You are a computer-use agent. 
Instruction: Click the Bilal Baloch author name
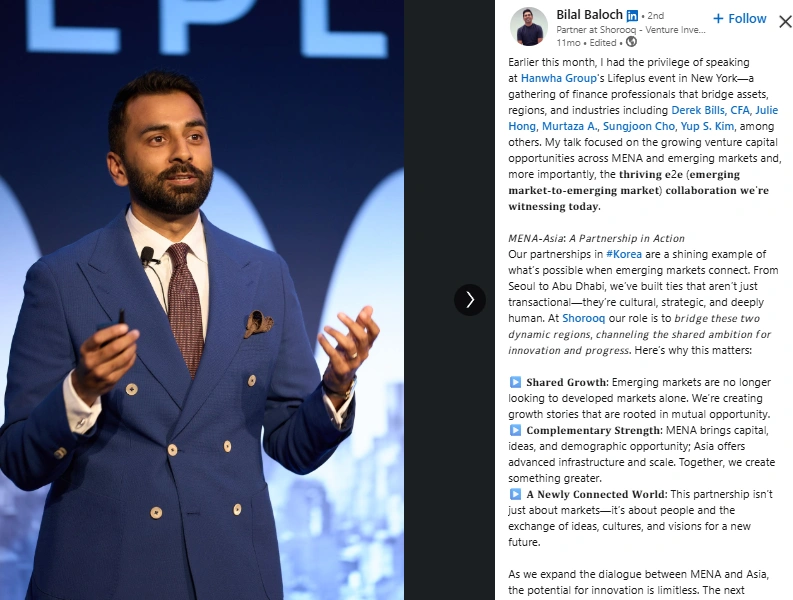click(x=589, y=15)
